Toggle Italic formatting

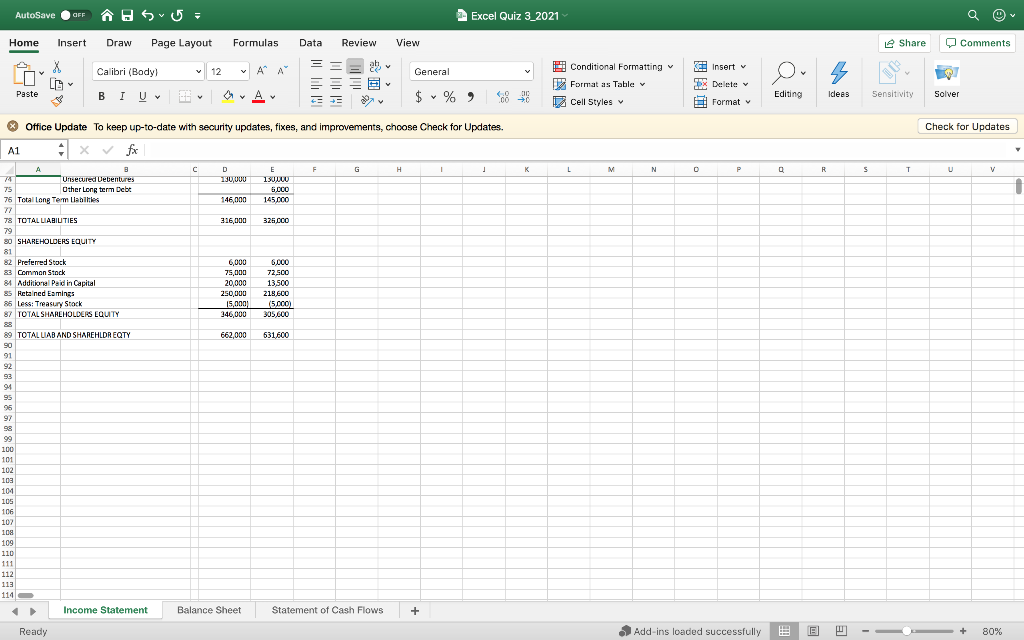point(121,97)
